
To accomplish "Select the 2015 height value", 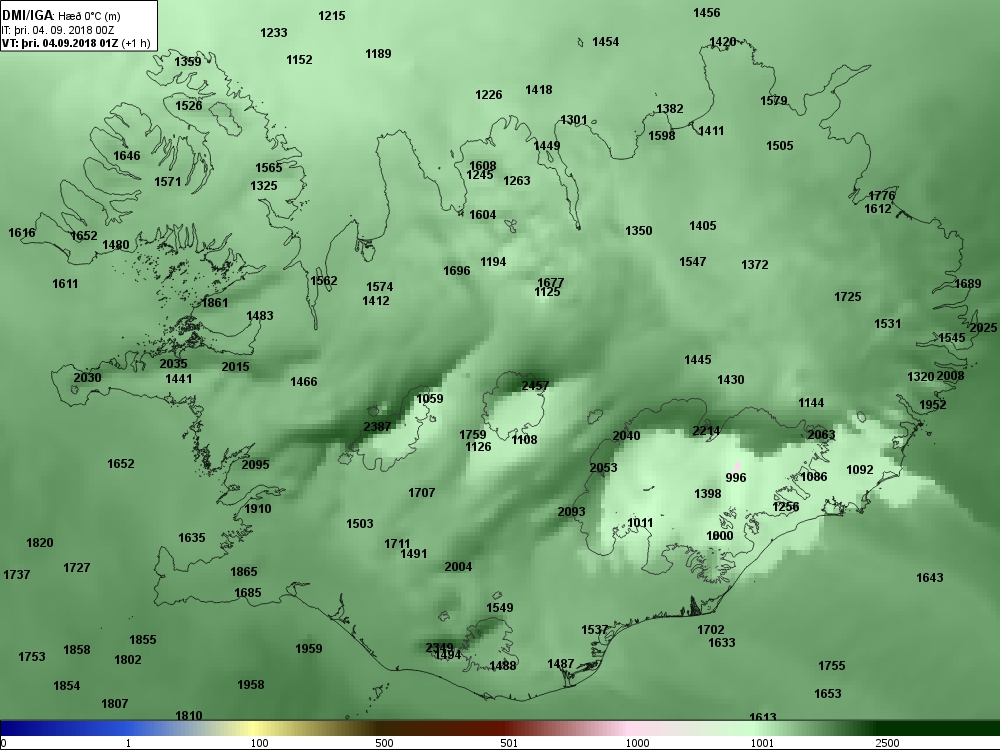I will tap(235, 366).
